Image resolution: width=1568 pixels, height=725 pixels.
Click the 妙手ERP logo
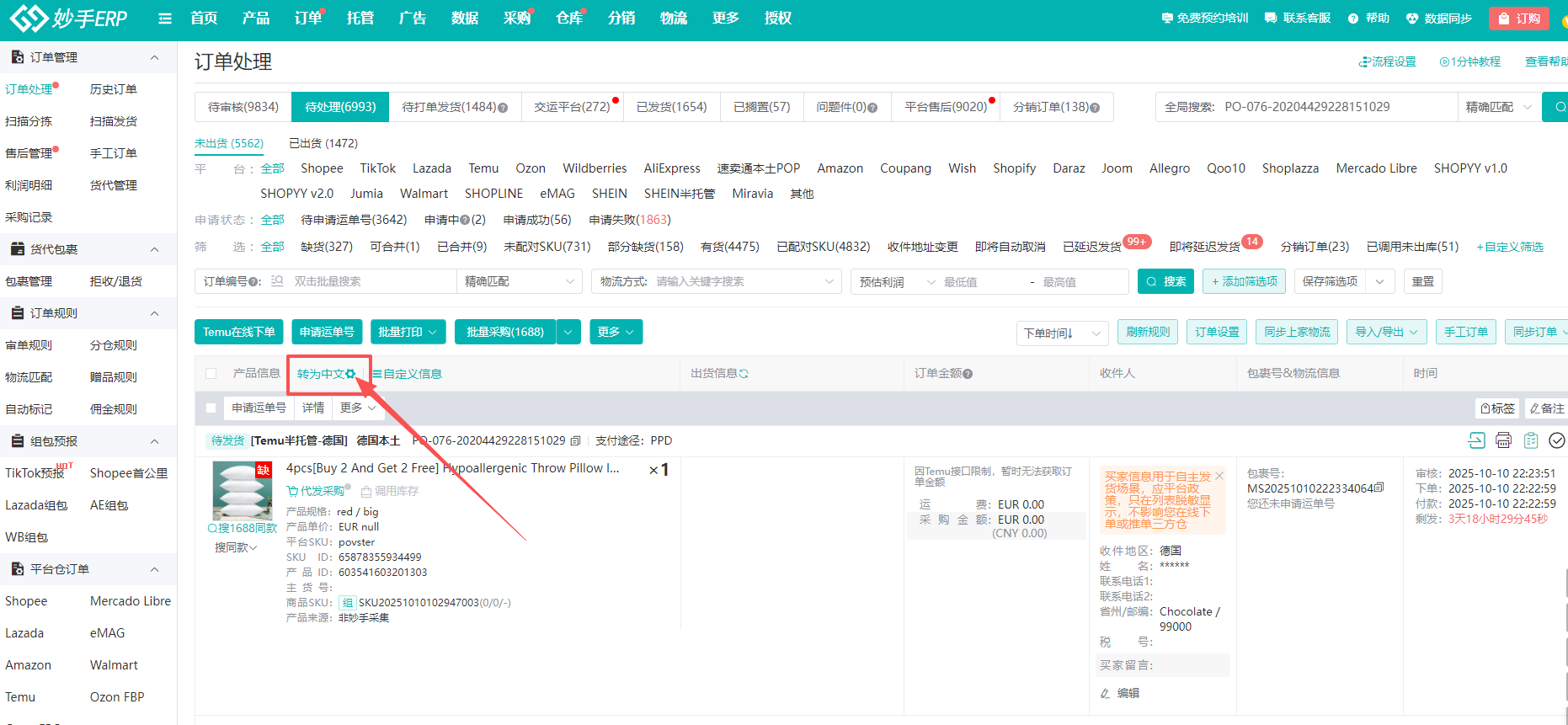68,18
